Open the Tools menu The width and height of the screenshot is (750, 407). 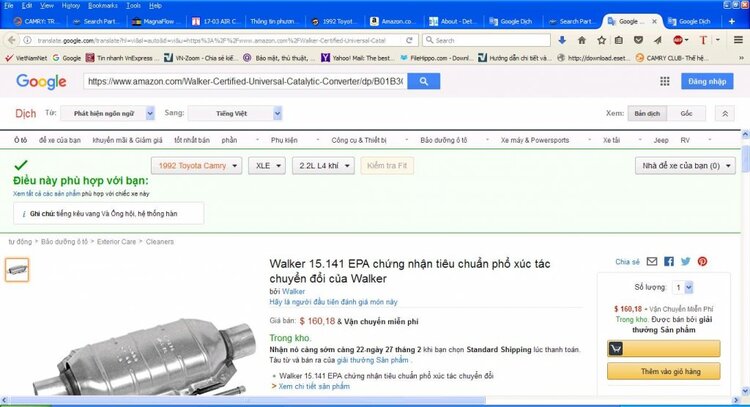point(133,6)
